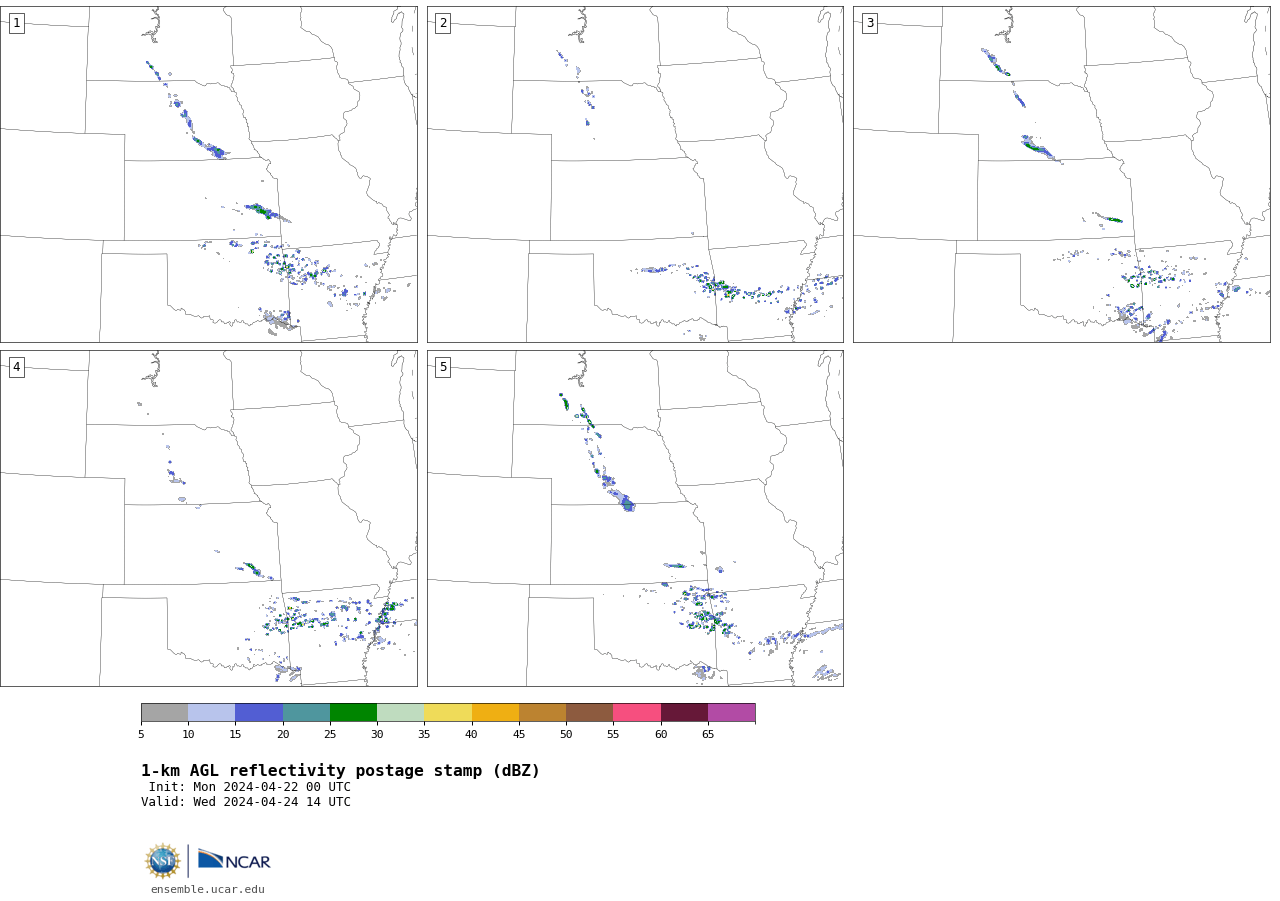This screenshot has width=1280, height=901.
Task: Click the colorbar tick label 30
Action: point(377,734)
